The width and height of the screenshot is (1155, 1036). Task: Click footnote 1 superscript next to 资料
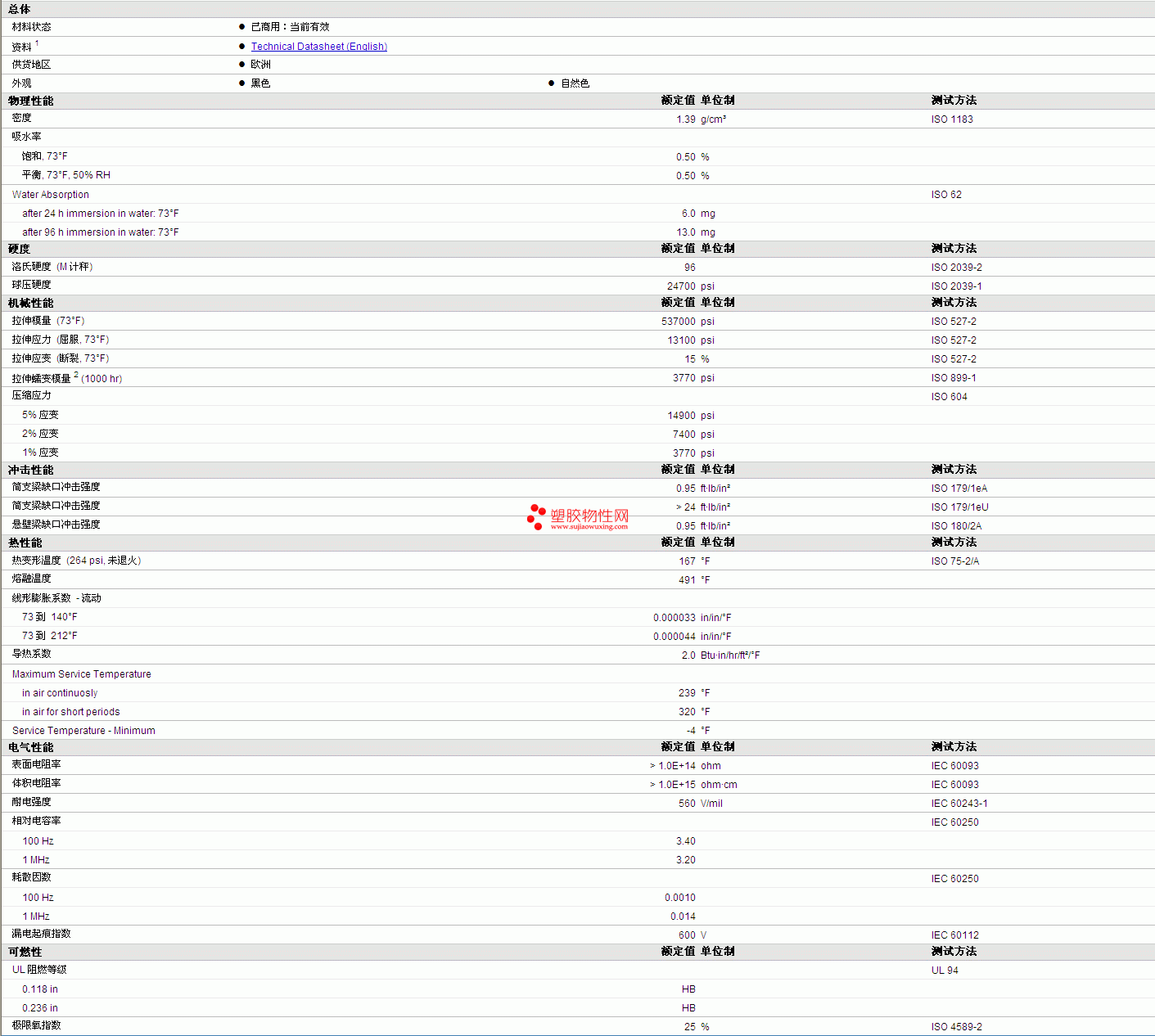(x=37, y=43)
